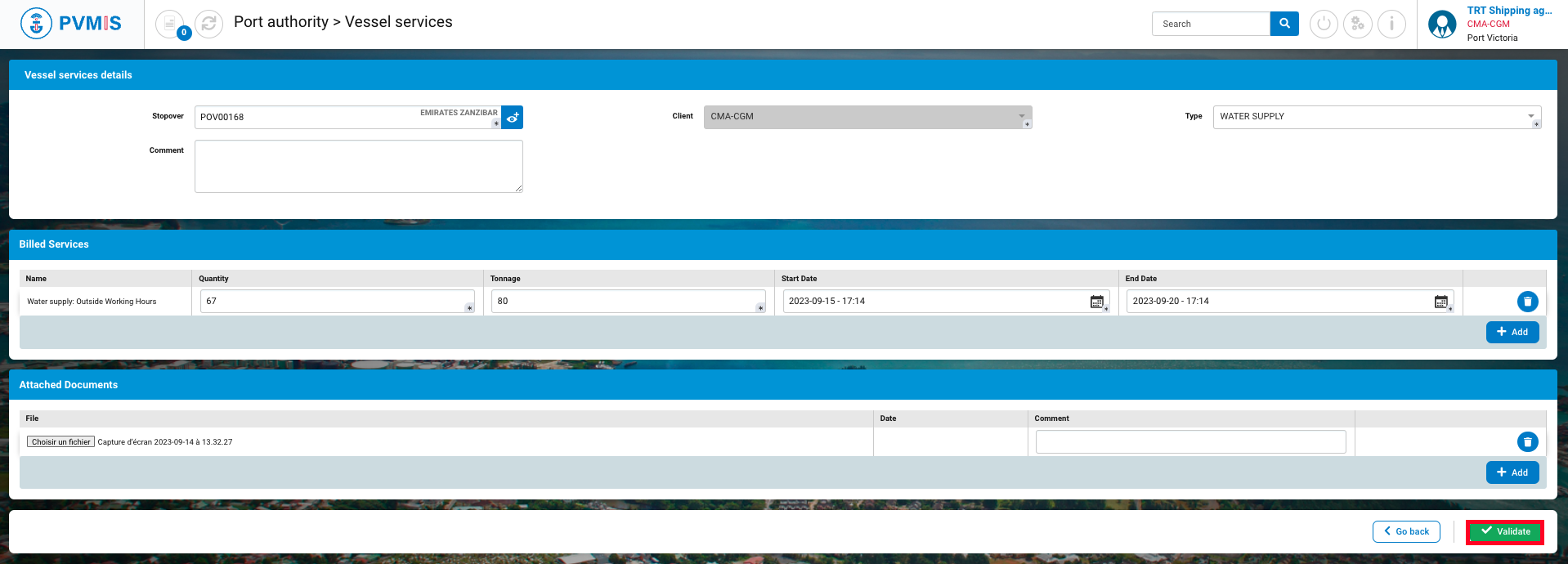The height and width of the screenshot is (564, 1568).
Task: Click the information icon in header
Action: (x=1391, y=24)
